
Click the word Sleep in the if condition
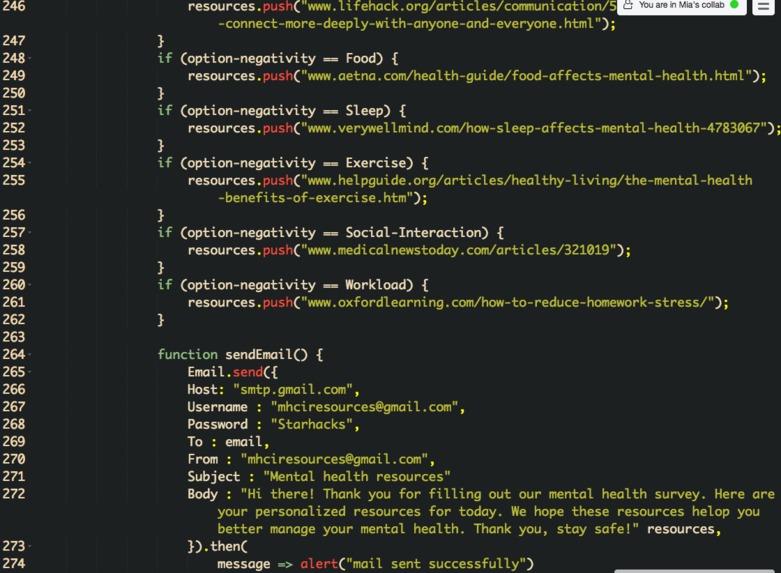(365, 111)
